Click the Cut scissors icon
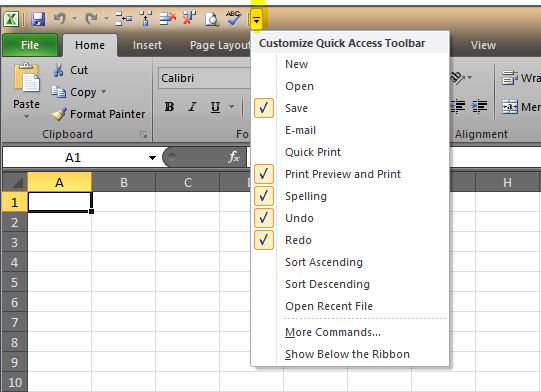Screen dimensions: 541x392 coord(58,70)
